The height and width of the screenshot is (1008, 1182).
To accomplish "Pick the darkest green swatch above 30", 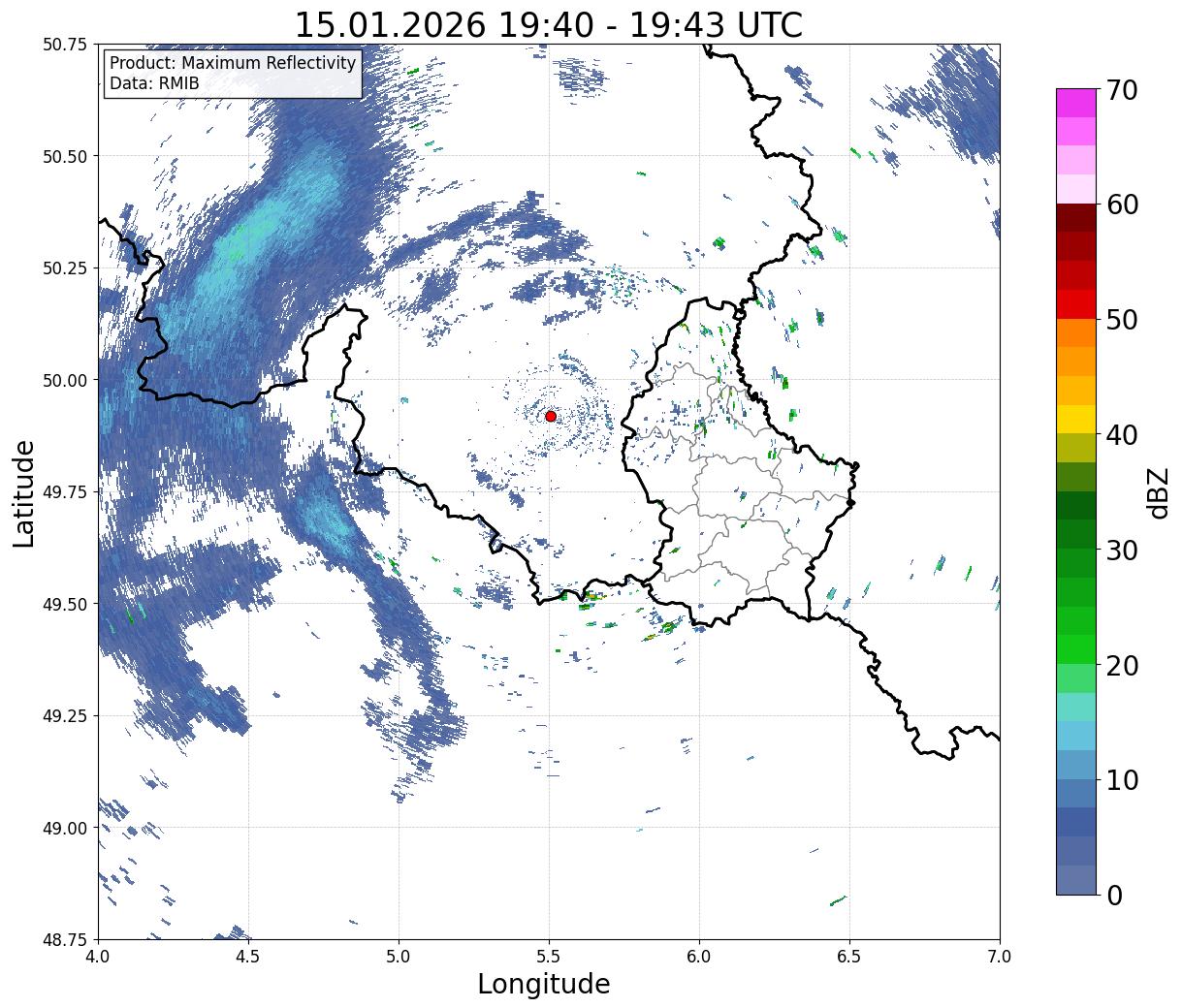I will coord(1076,505).
